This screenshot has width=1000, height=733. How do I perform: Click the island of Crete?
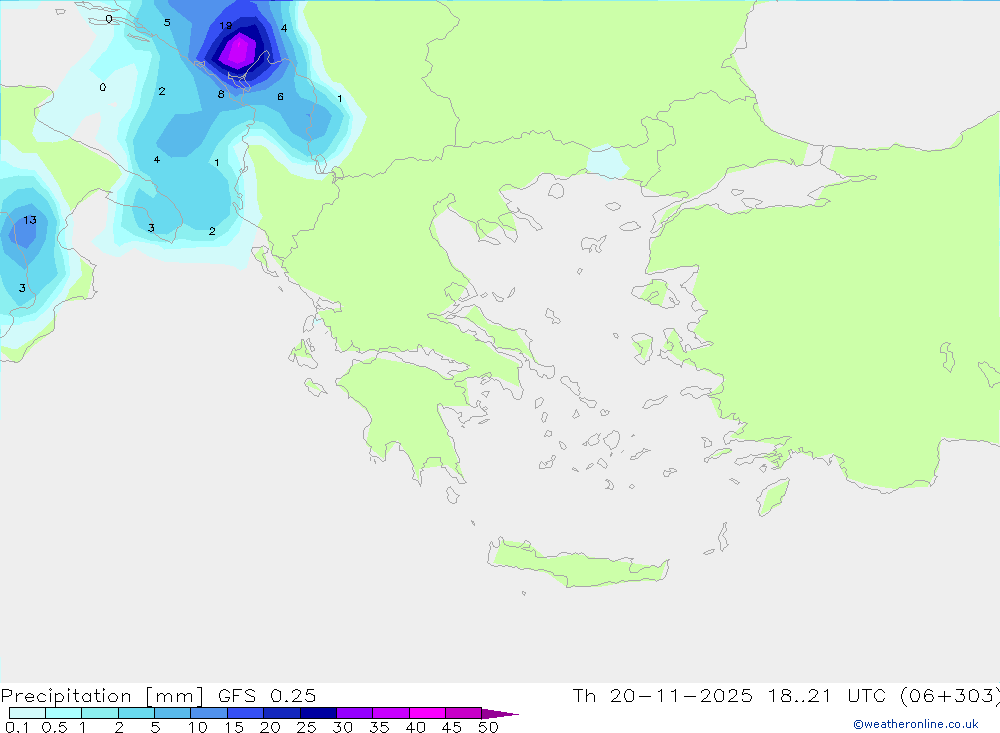577,563
